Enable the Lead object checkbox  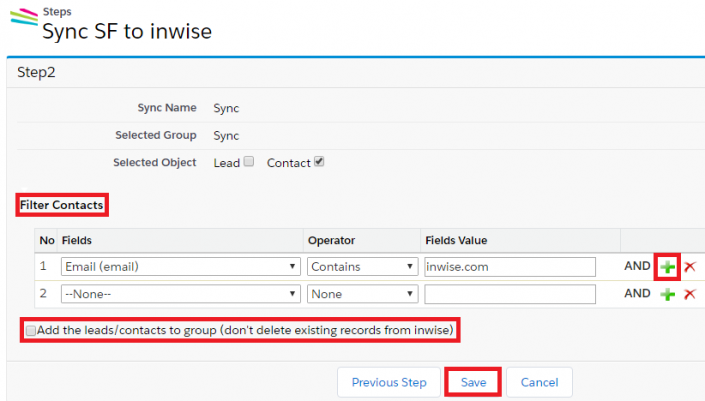(x=249, y=162)
